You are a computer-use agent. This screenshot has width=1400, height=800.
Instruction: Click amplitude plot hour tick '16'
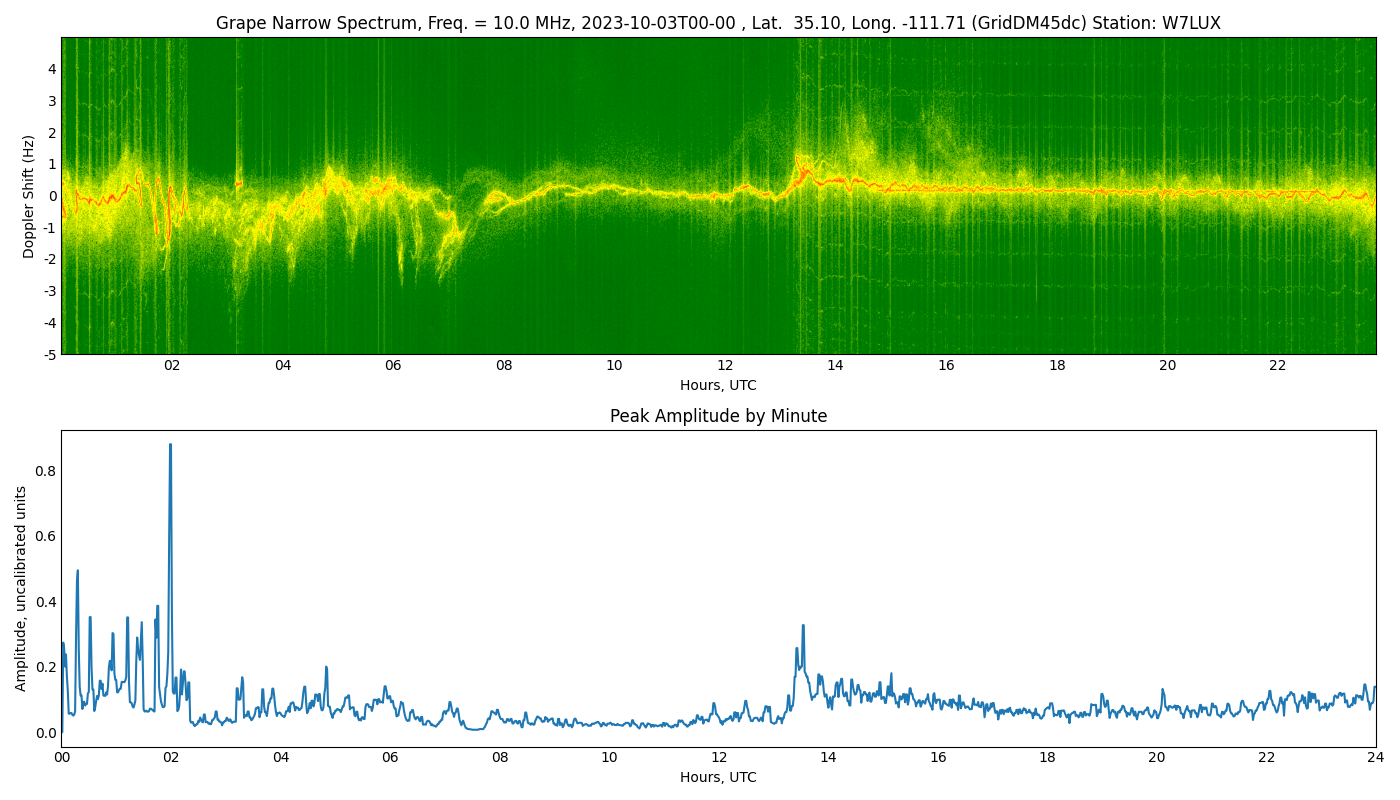938,758
